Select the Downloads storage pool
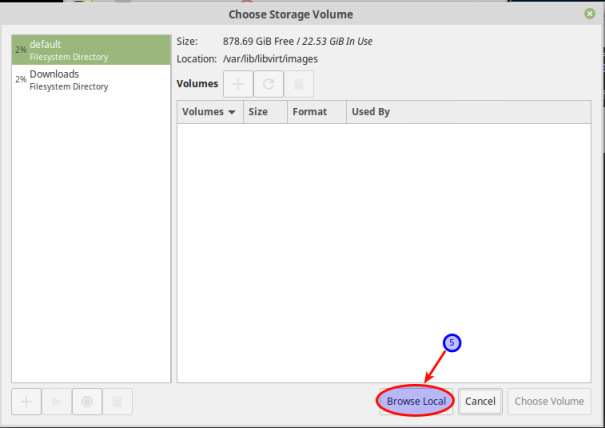The image size is (605, 428). (91, 80)
